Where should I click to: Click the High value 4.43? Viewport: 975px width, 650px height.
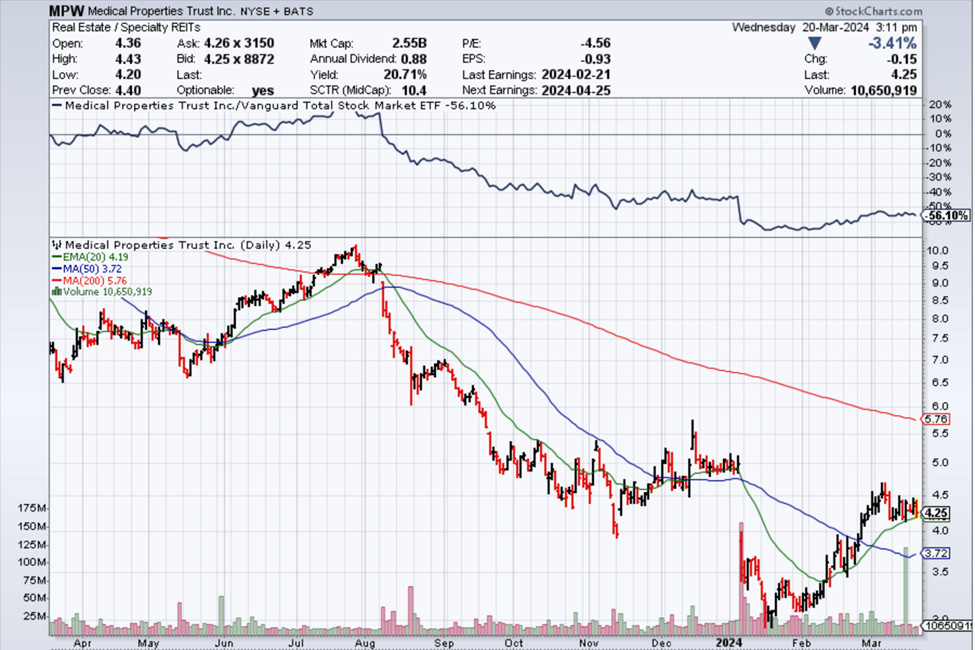point(128,59)
